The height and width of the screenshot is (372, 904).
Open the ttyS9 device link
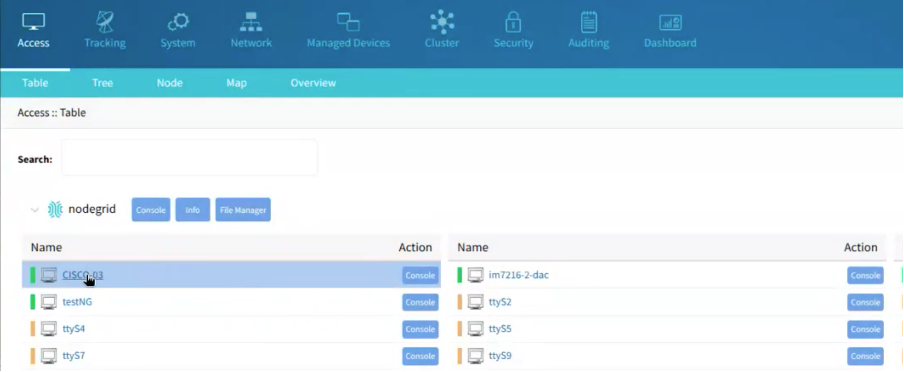500,356
